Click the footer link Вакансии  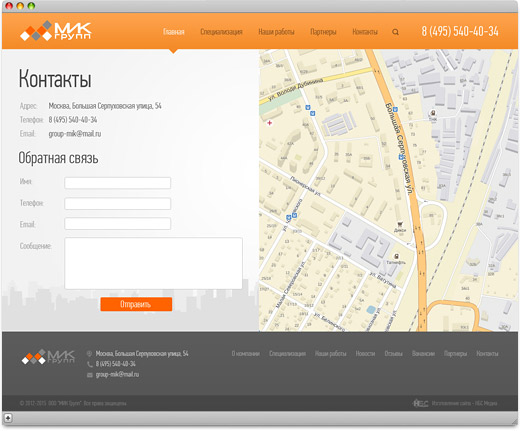[423, 353]
